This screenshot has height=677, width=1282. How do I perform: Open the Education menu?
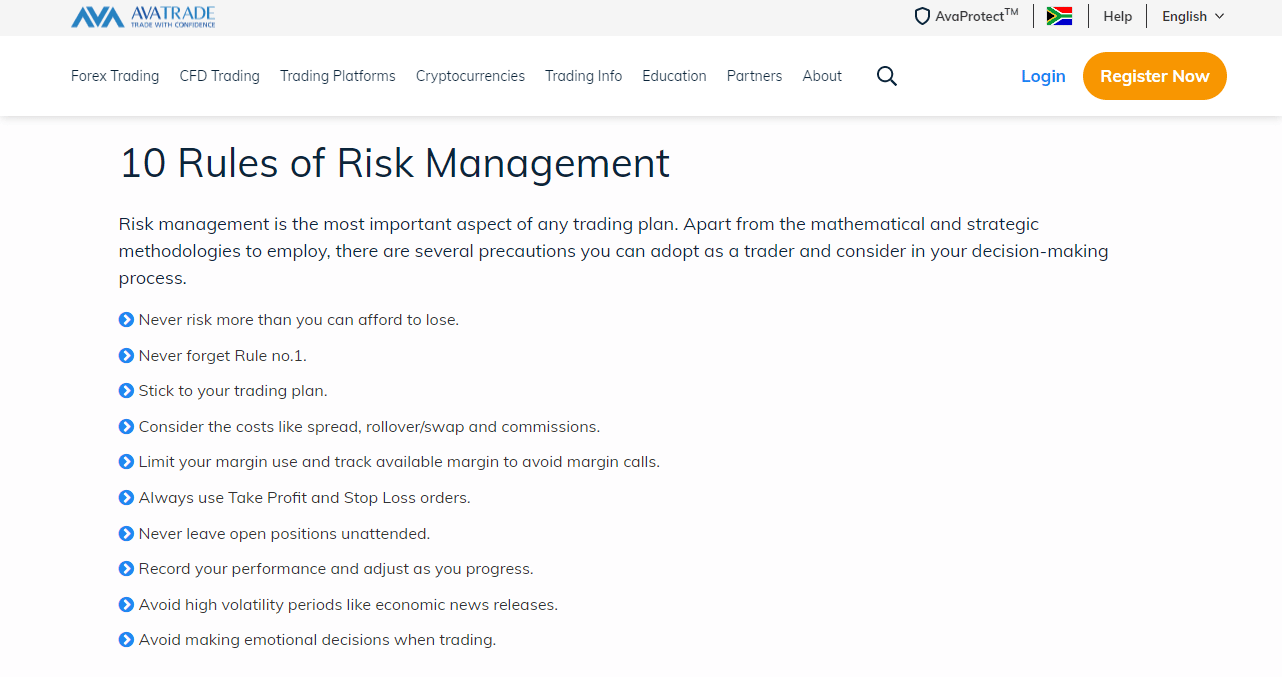pyautogui.click(x=674, y=76)
